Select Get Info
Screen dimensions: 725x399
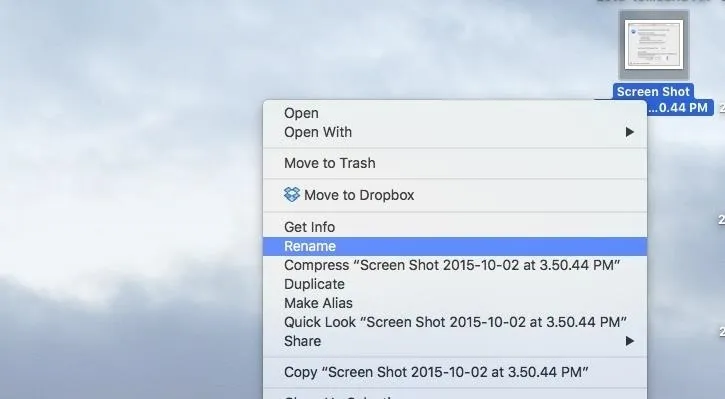tap(455, 227)
